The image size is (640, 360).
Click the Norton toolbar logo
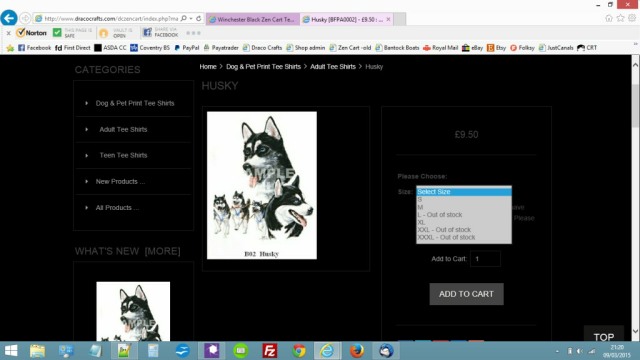(31, 33)
